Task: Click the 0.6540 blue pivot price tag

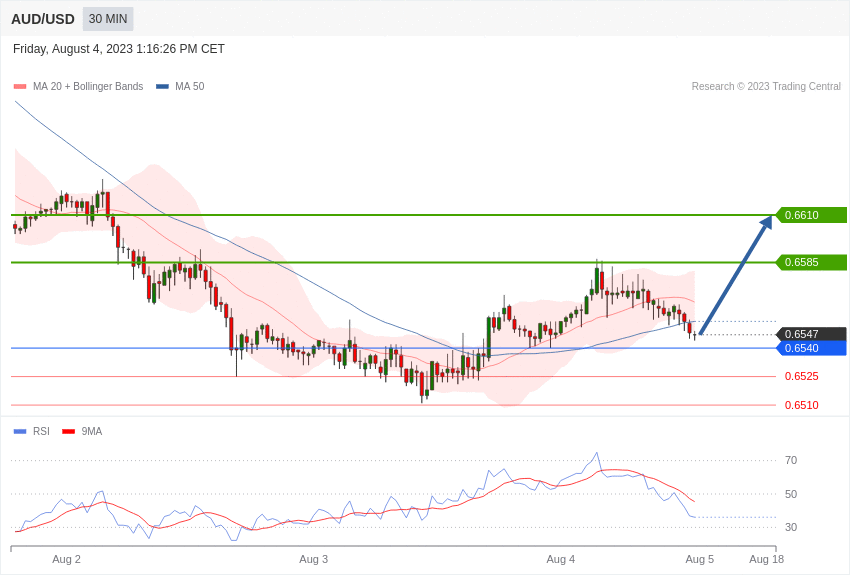Action: [811, 348]
